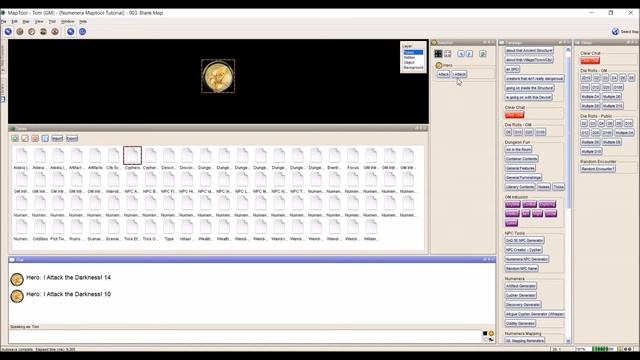The height and width of the screenshot is (360, 640).
Task: Run the Attack macro for Hero
Action: tap(443, 74)
